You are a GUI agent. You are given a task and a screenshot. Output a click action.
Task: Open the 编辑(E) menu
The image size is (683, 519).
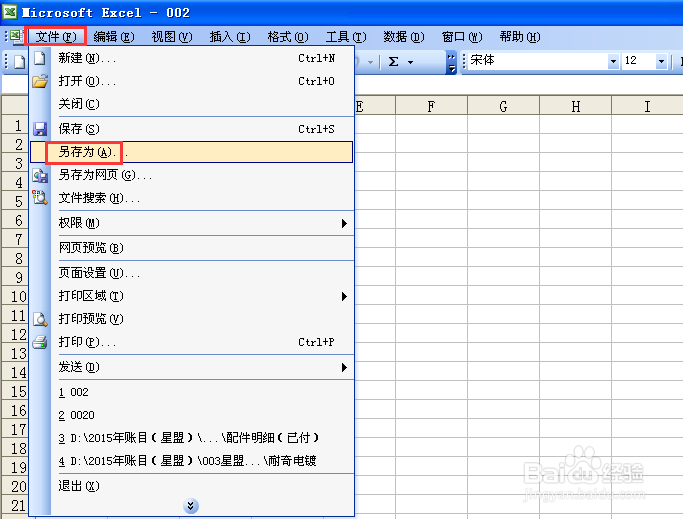tap(114, 37)
